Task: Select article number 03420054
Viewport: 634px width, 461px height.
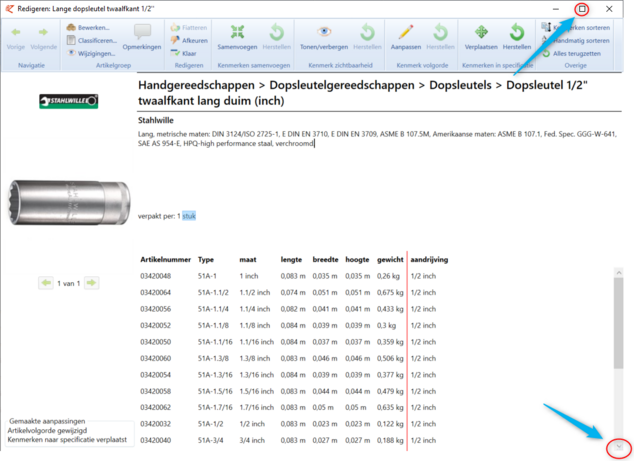Action: (156, 375)
